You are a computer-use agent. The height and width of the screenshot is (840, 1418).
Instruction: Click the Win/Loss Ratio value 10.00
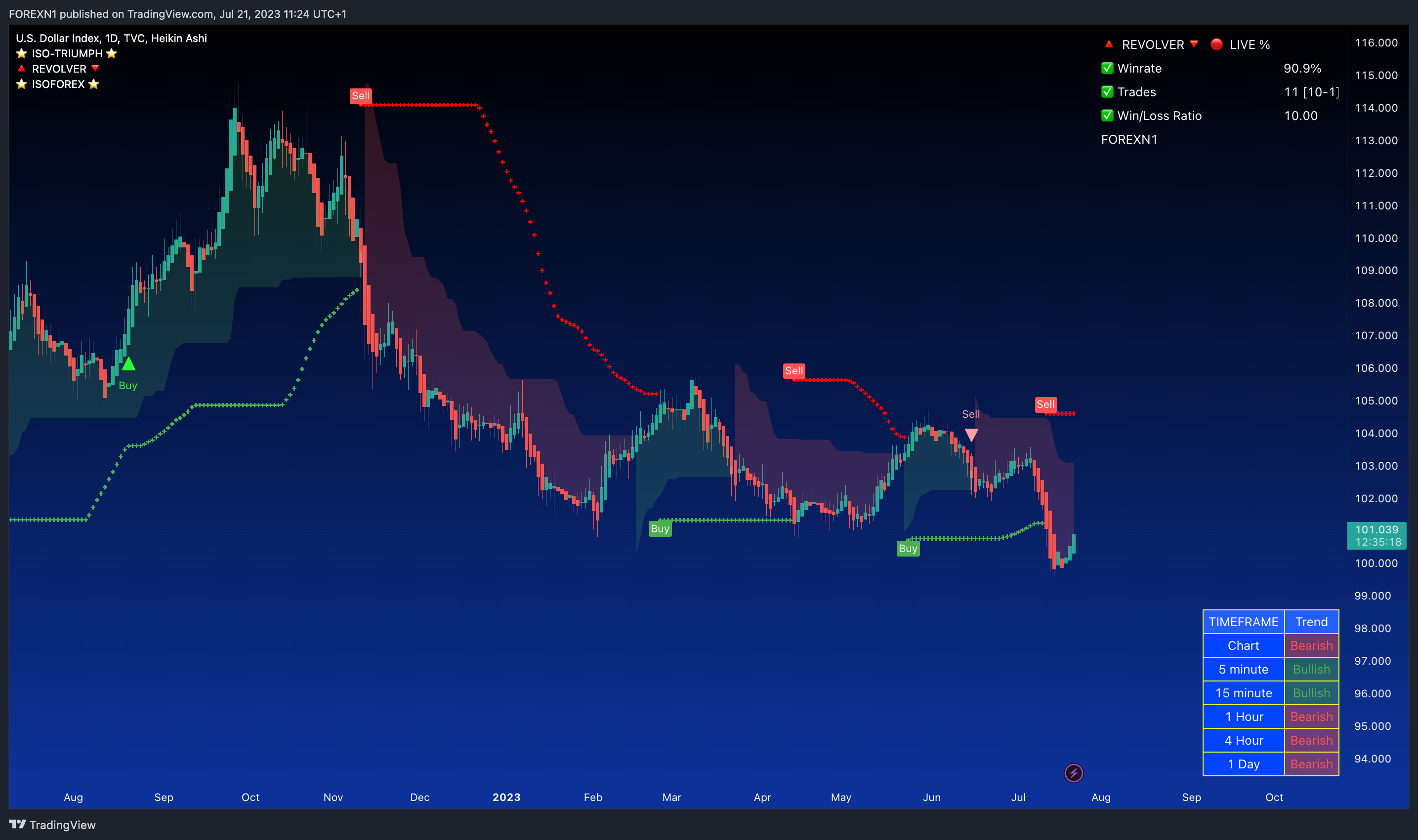click(1300, 116)
